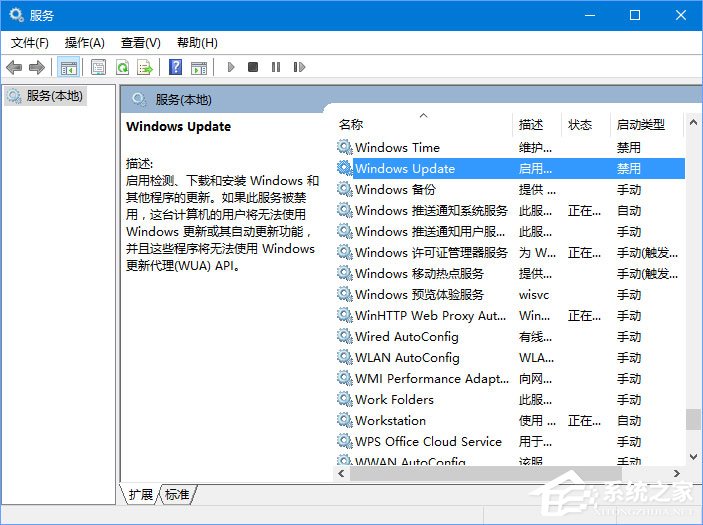Click the gear icon beside Wired AutoConfig
The image size is (703, 525).
pos(344,336)
